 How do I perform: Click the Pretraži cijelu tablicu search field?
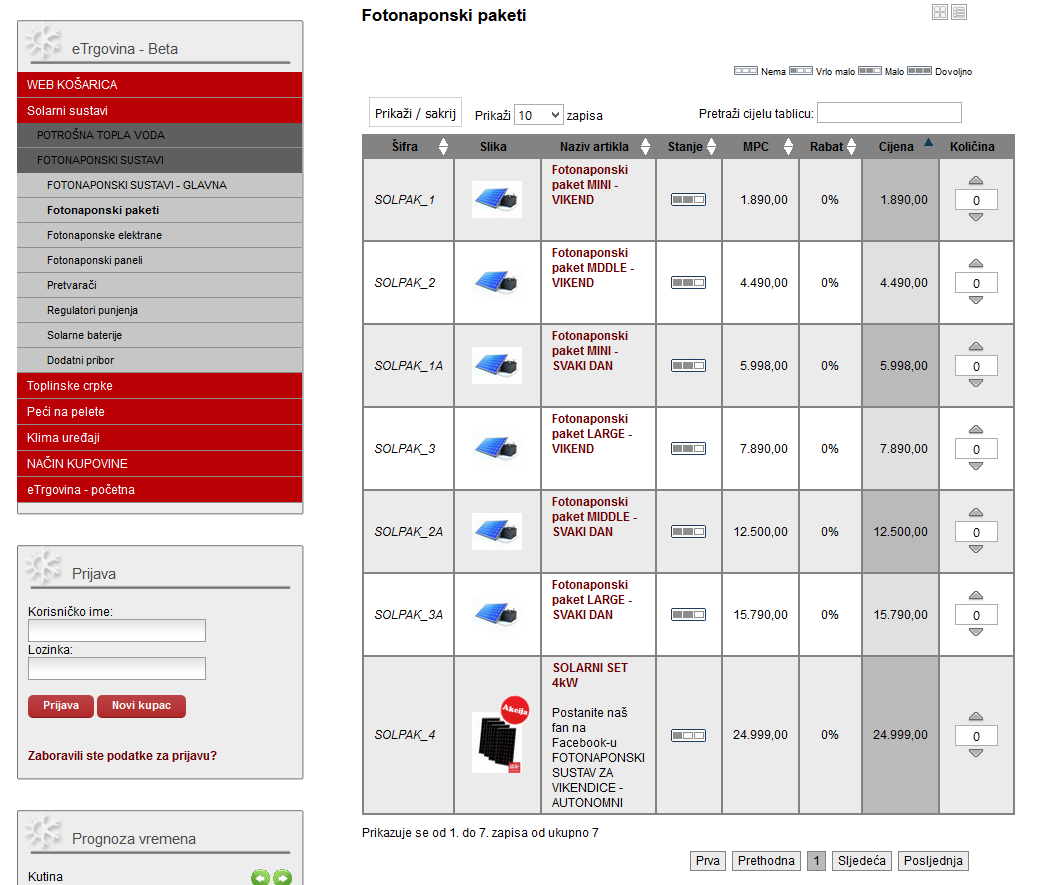pos(889,113)
